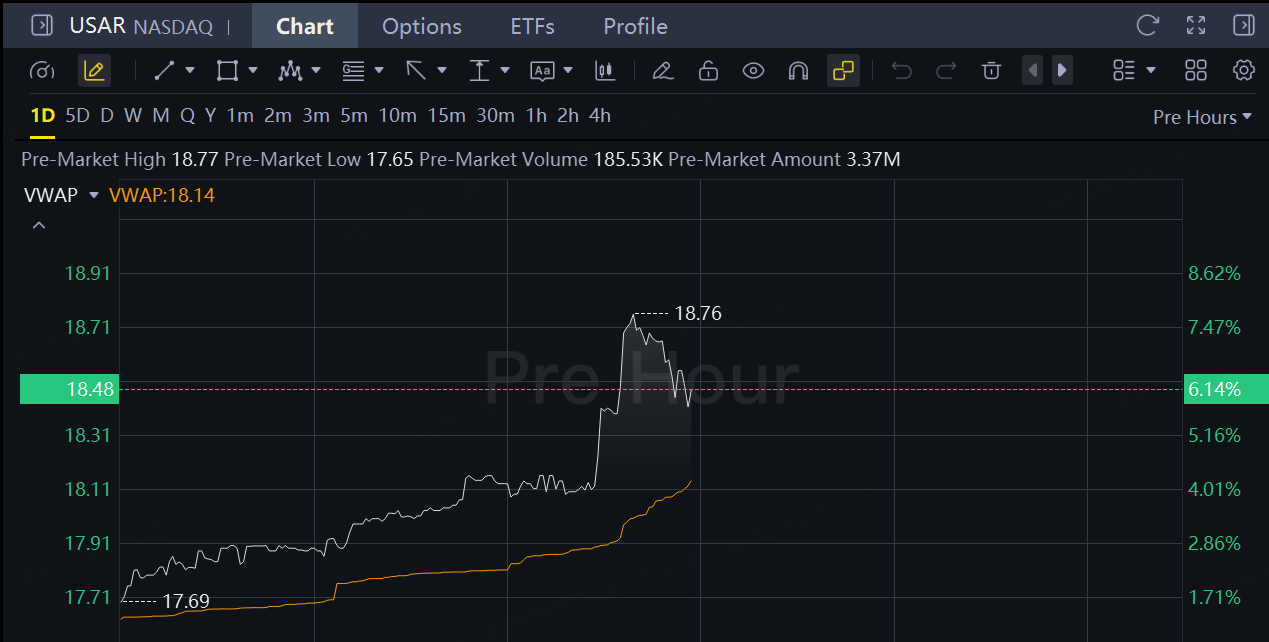Select the wave pattern drawing tool
The height and width of the screenshot is (642, 1269).
tap(290, 70)
